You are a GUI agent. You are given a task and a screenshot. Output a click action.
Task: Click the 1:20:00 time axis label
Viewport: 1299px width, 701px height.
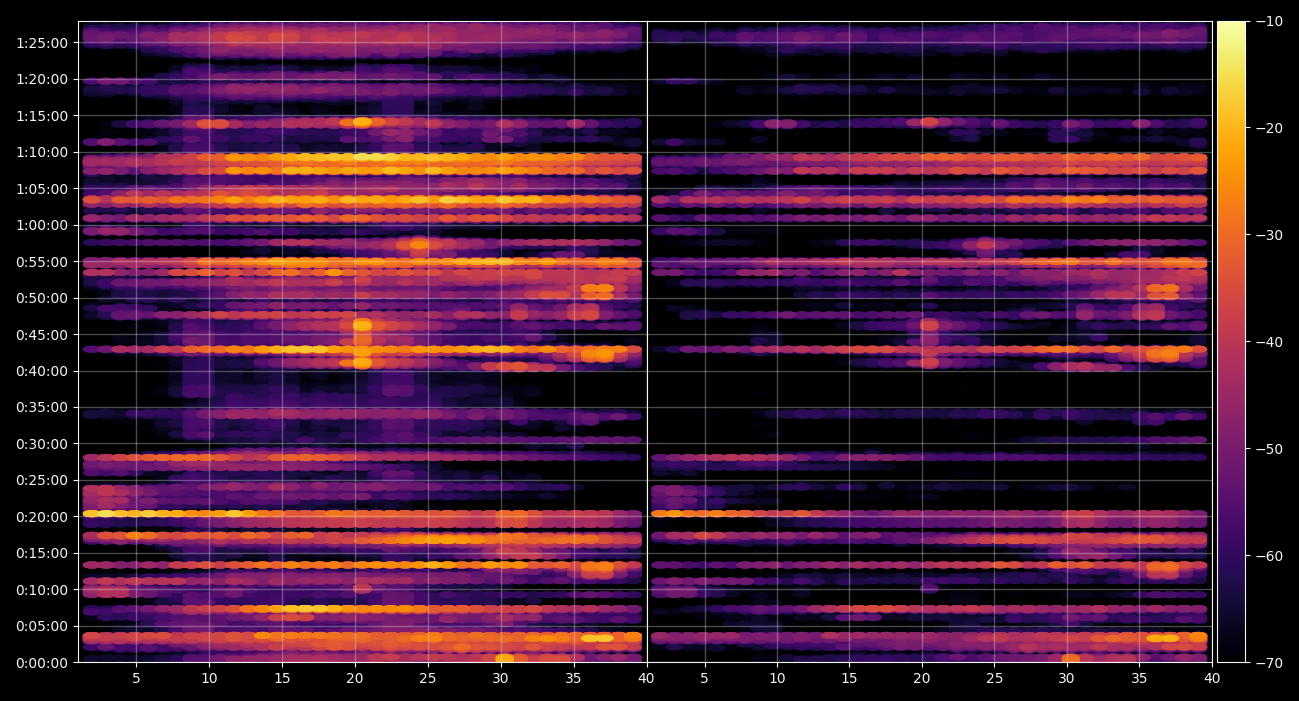(x=42, y=79)
